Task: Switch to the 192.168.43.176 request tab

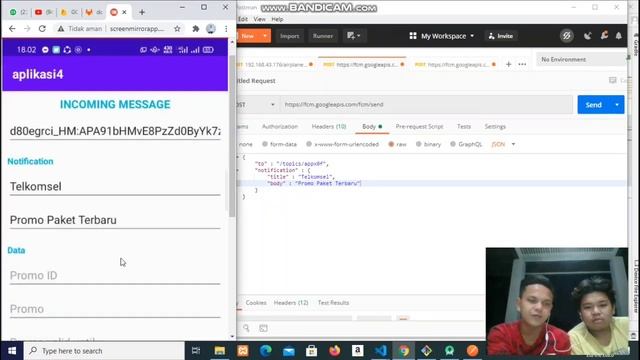Action: pyautogui.click(x=275, y=64)
